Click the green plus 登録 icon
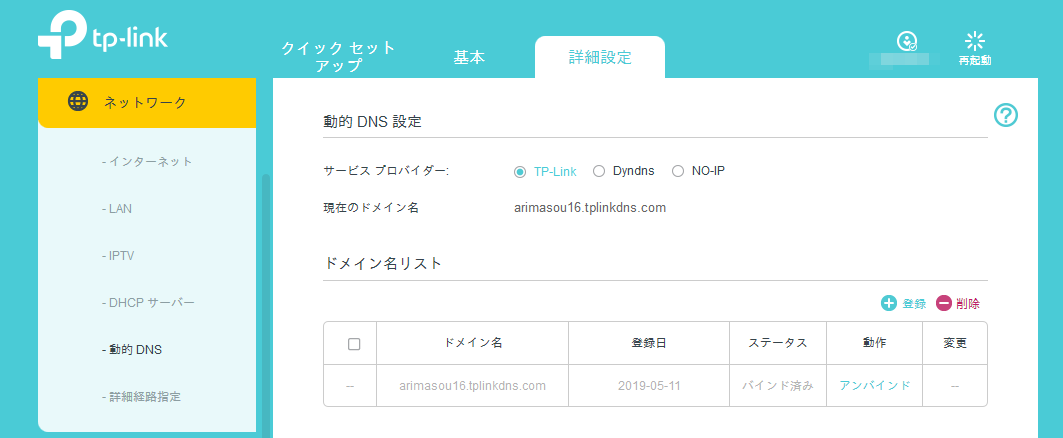This screenshot has height=438, width=1063. point(888,303)
